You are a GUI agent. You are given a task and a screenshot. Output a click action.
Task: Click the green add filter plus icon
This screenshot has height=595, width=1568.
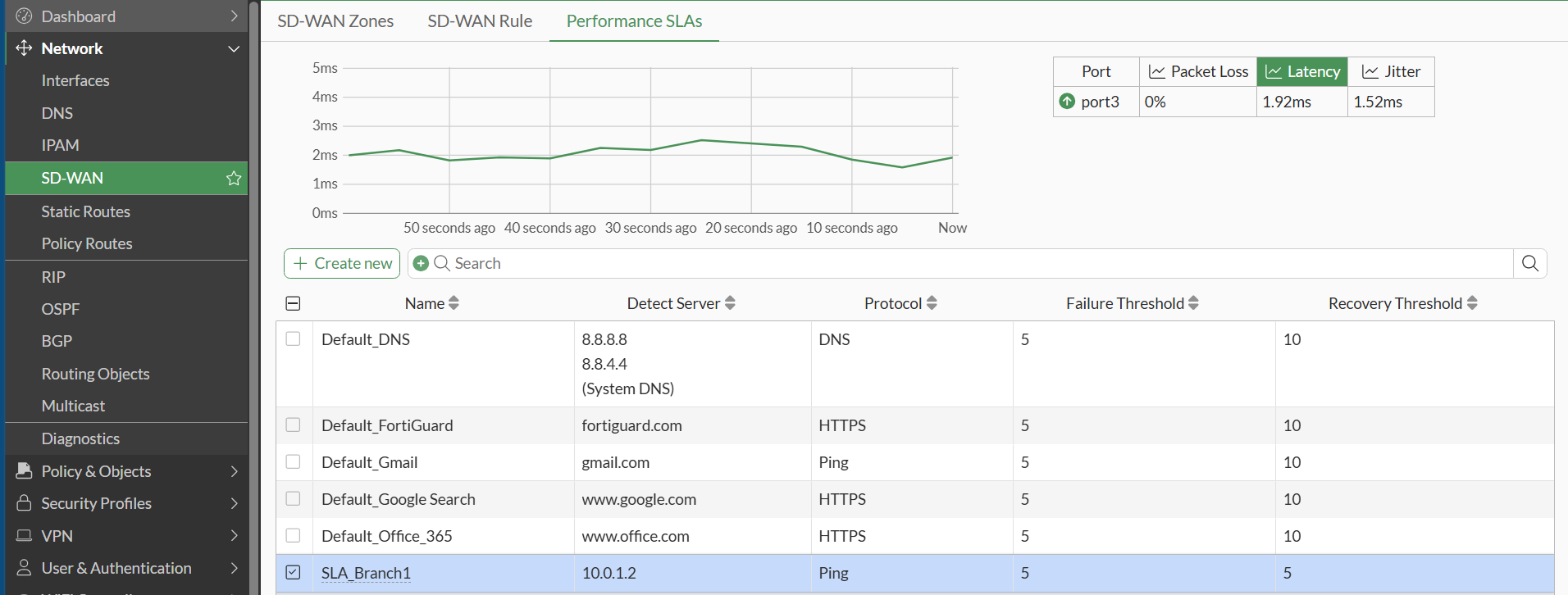click(421, 263)
